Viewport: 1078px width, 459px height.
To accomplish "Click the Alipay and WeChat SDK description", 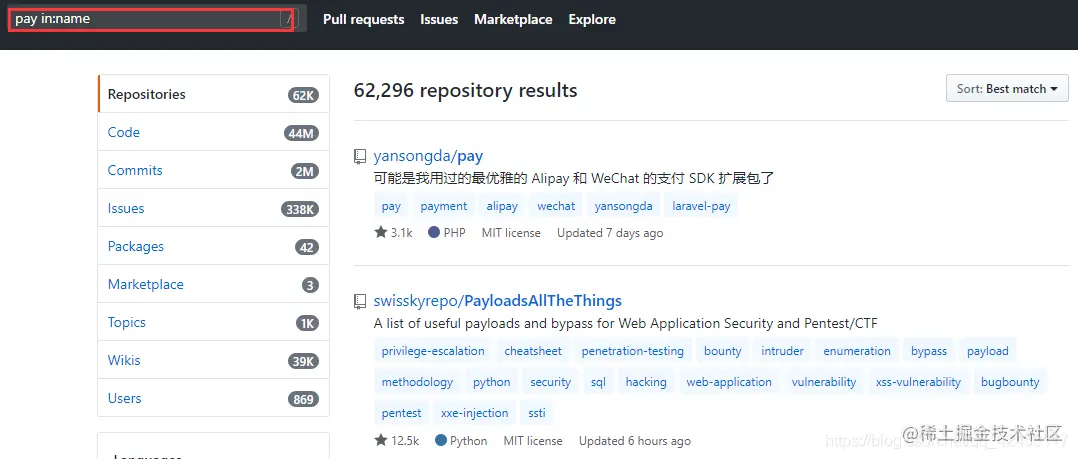I will coord(574,179).
